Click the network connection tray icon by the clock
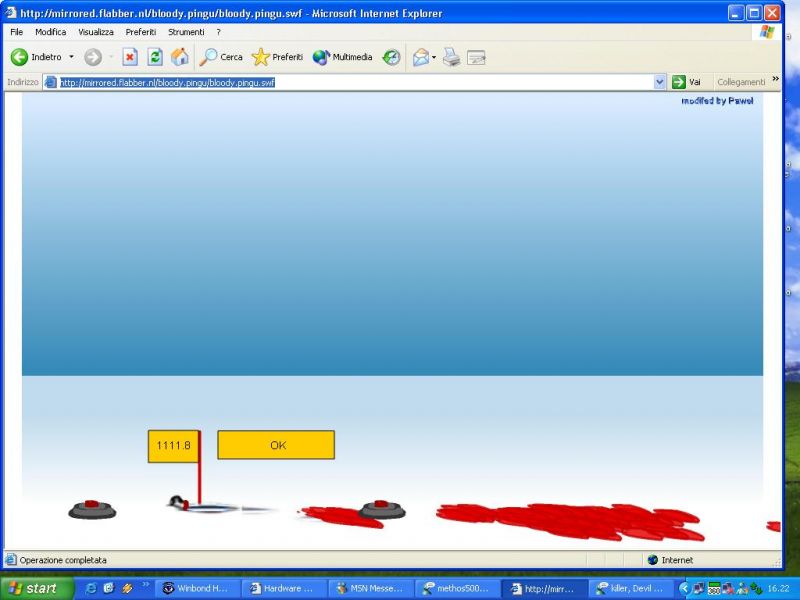The image size is (800, 600). [x=756, y=588]
